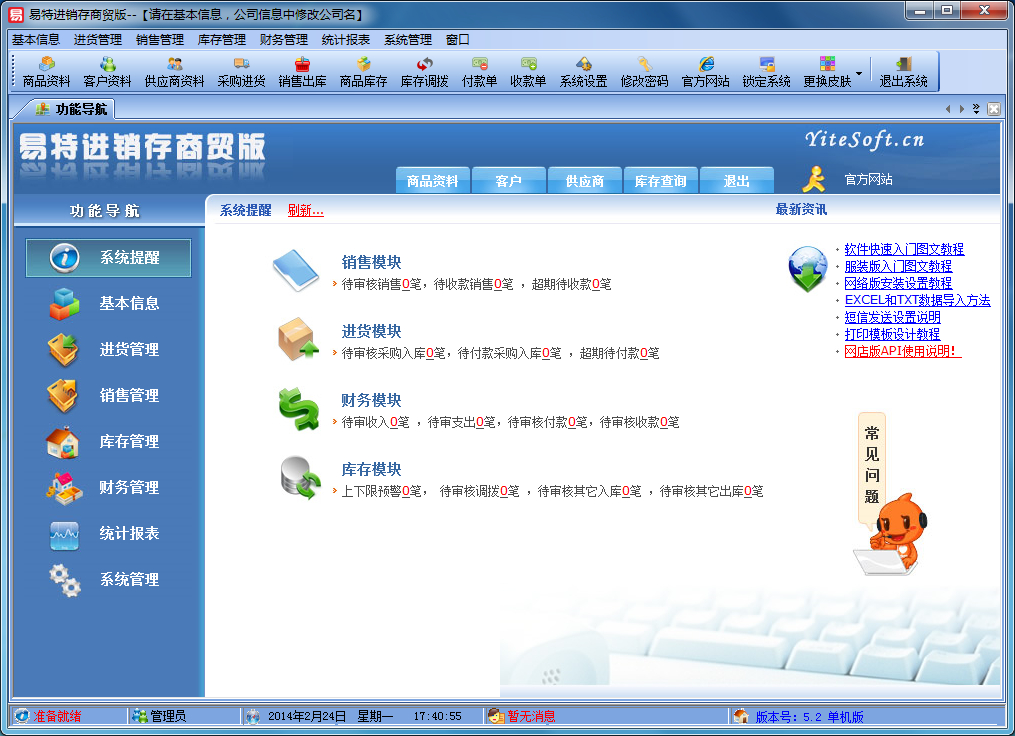Open the 财务管理 menu
This screenshot has height=736, width=1015.
(284, 39)
